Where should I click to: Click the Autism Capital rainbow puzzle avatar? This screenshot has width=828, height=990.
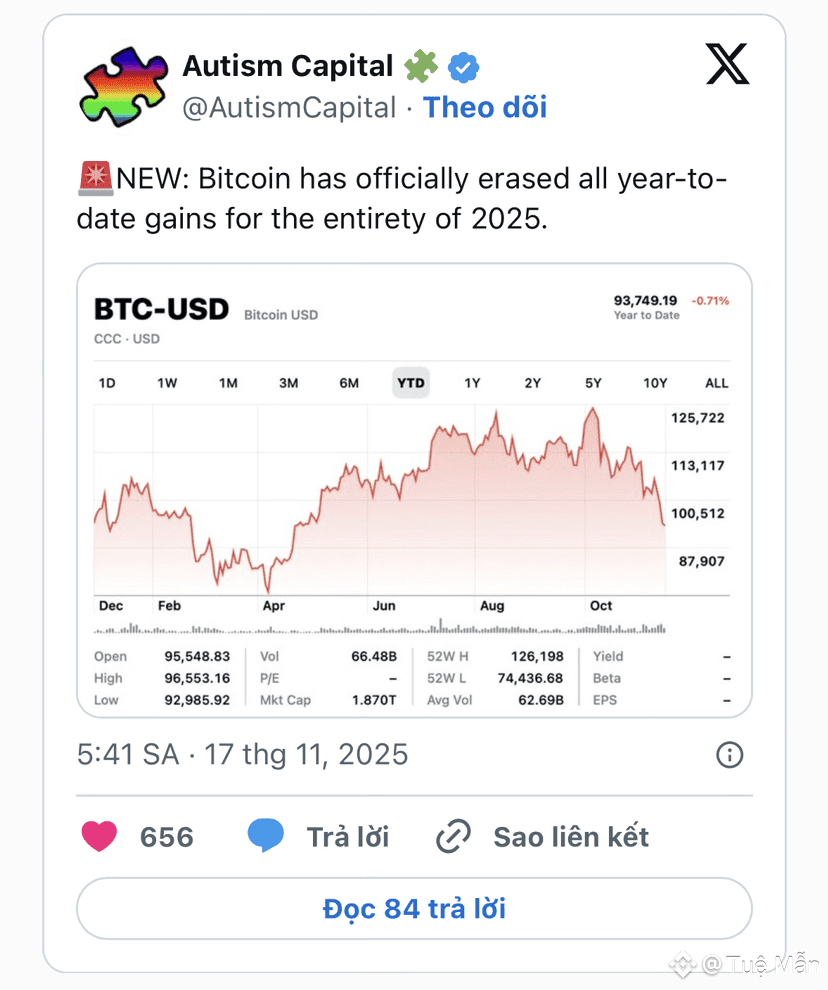(x=121, y=87)
